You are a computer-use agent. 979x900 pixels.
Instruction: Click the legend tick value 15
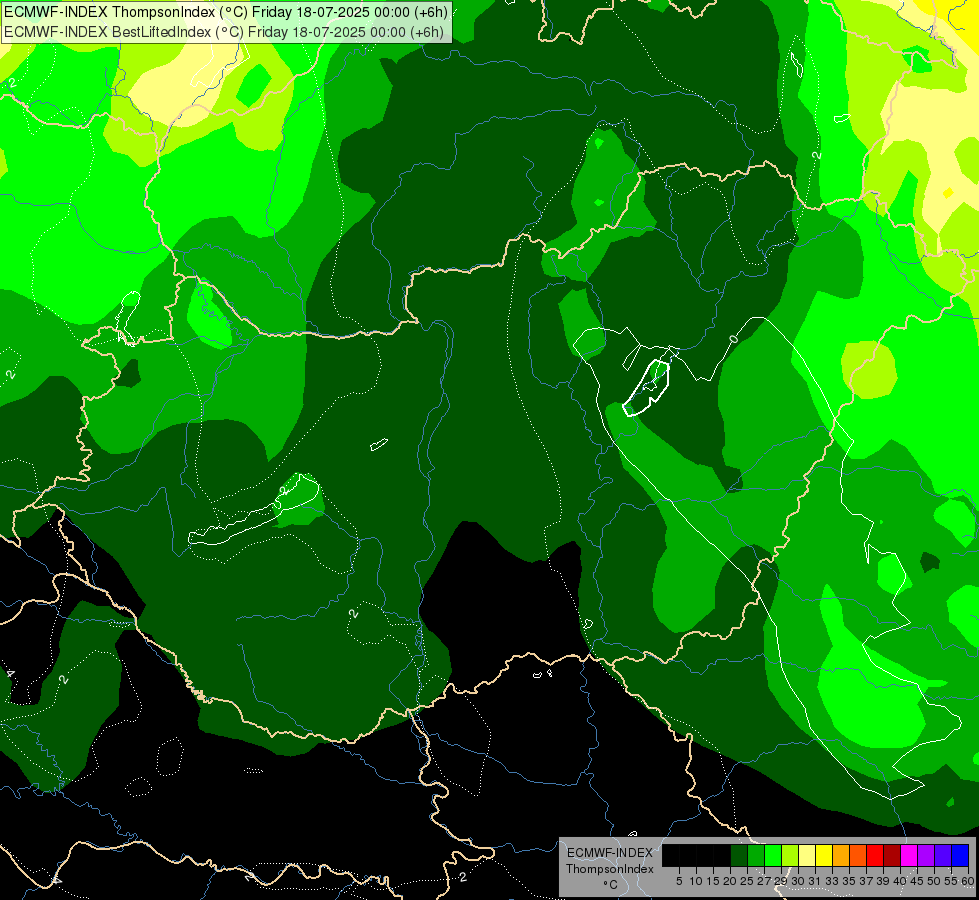tap(714, 881)
